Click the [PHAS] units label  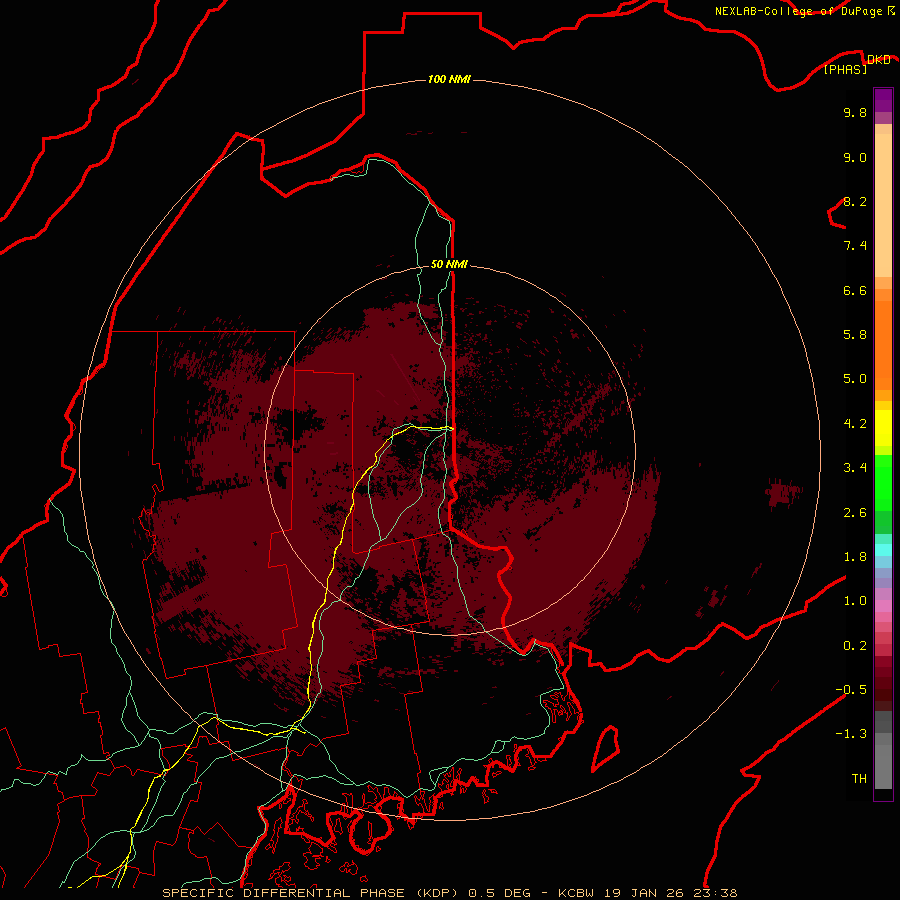coord(845,69)
